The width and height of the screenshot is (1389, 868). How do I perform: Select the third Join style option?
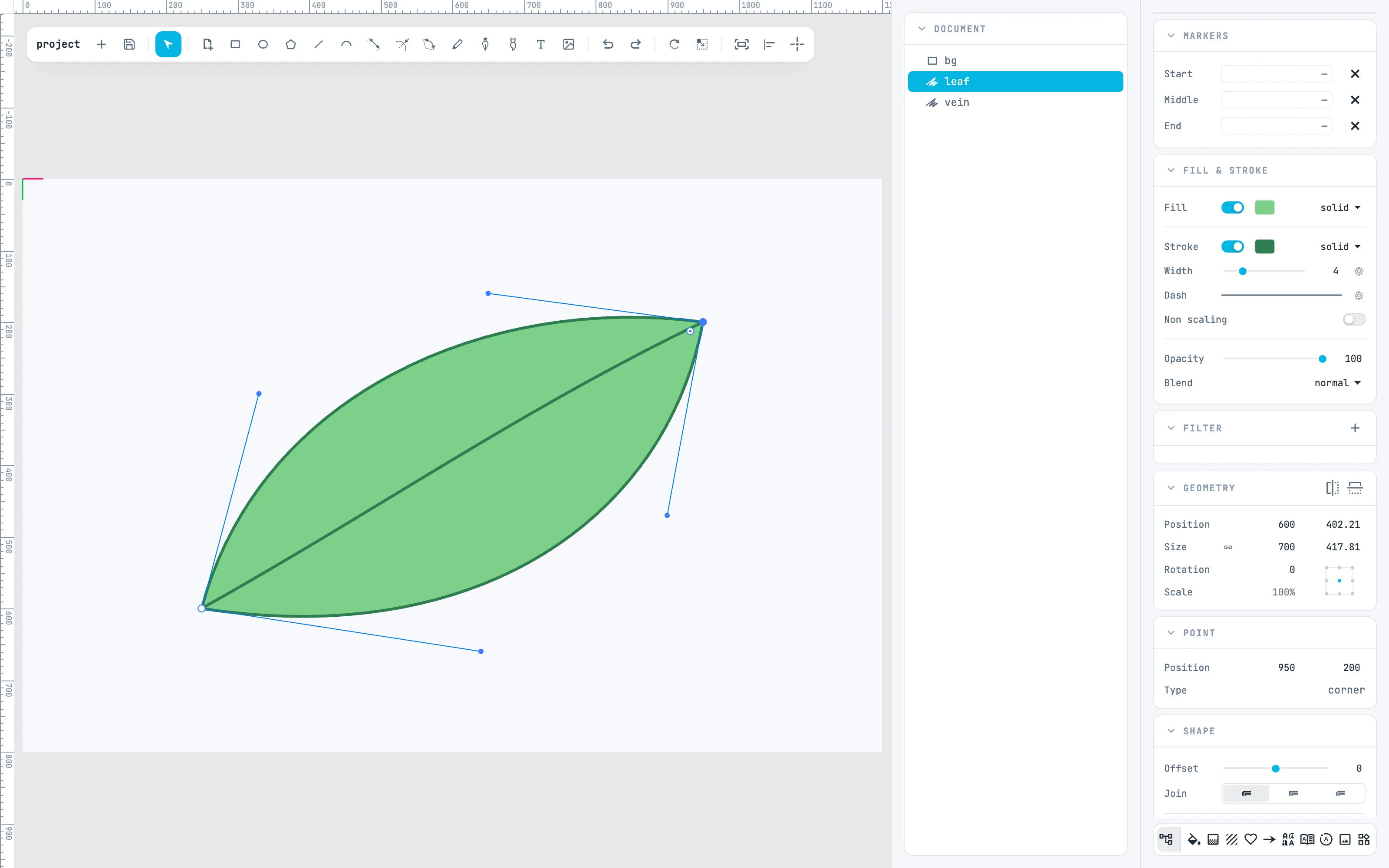coord(1340,793)
